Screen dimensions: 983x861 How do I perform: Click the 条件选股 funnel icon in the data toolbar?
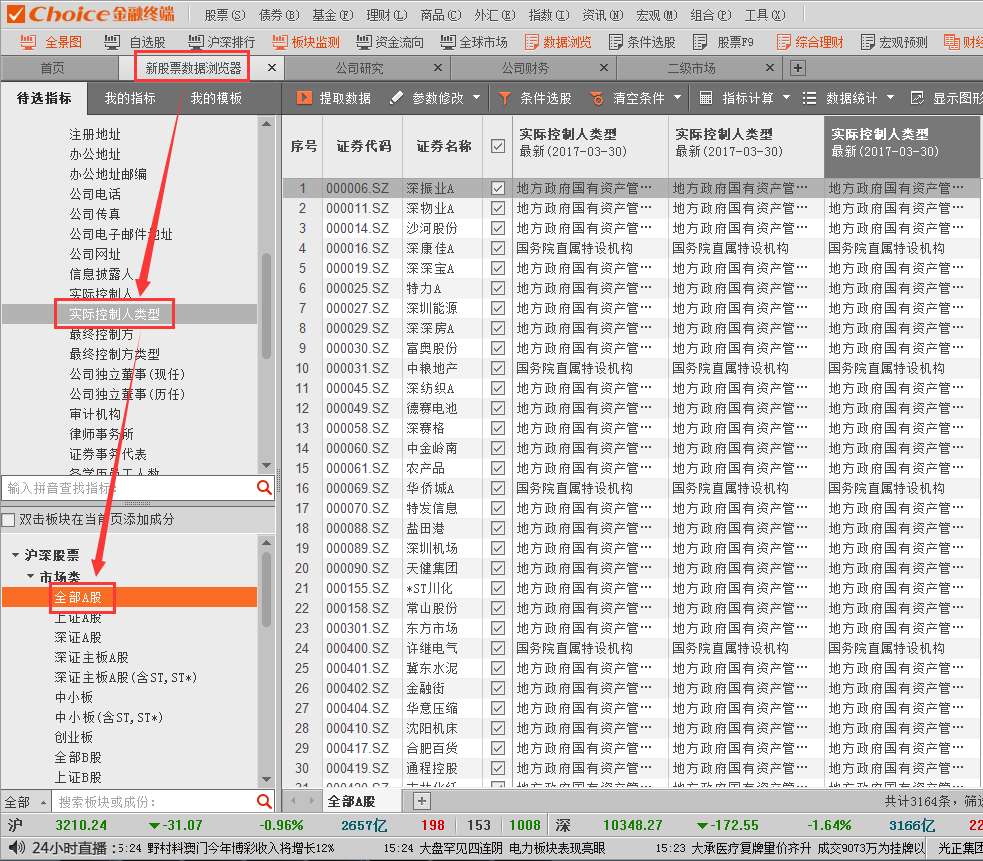coord(505,98)
